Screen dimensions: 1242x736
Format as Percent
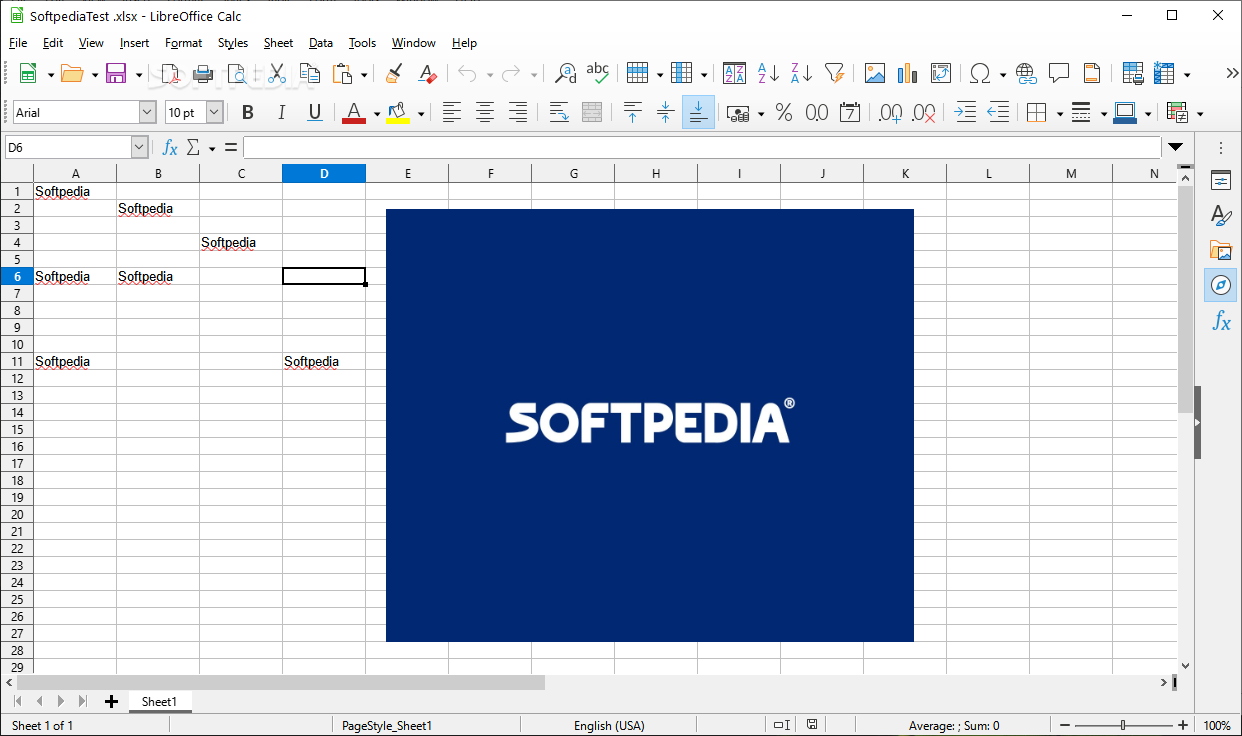pos(784,113)
